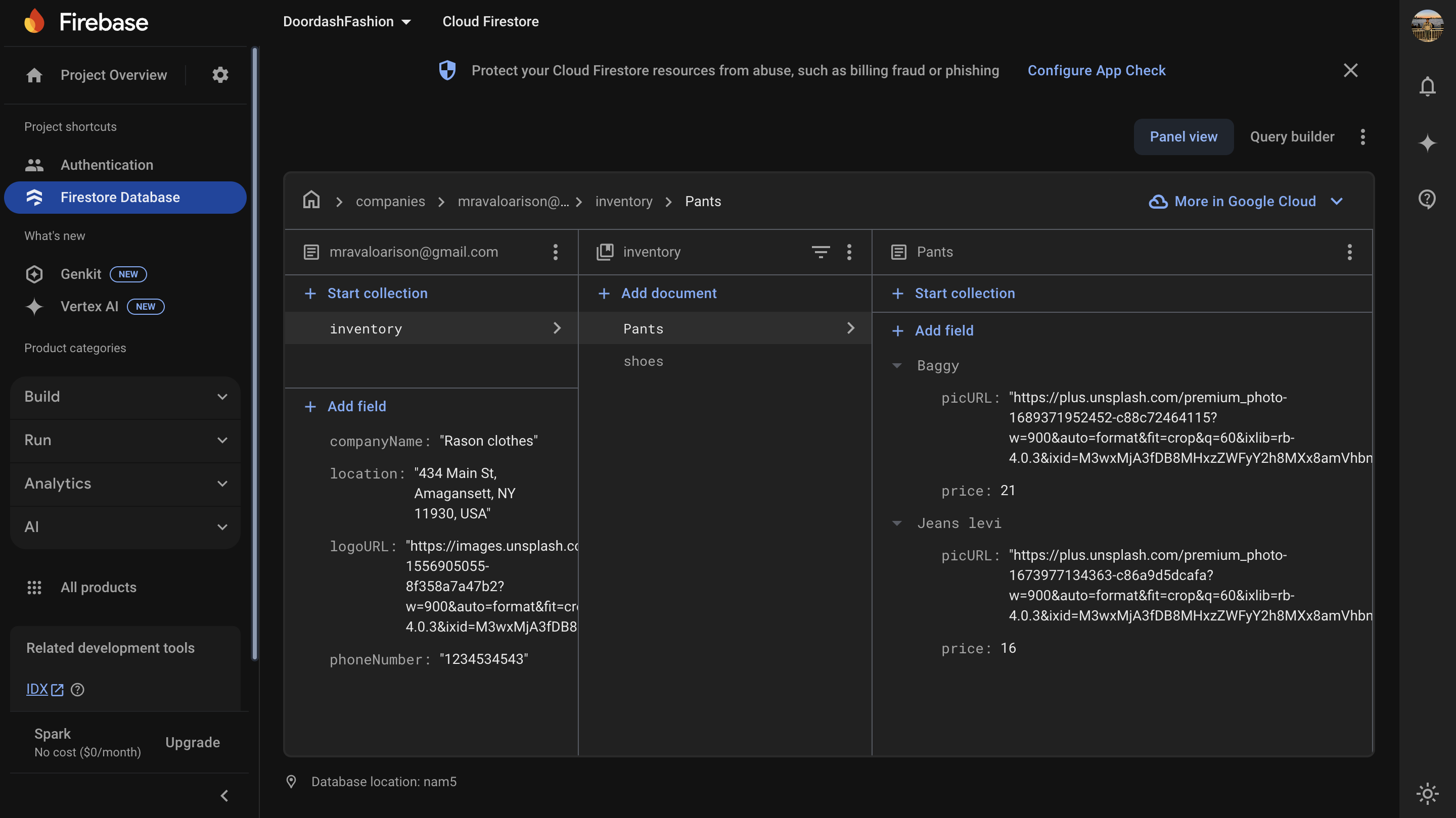
Task: Click Baggy price value 21
Action: pos(1008,491)
